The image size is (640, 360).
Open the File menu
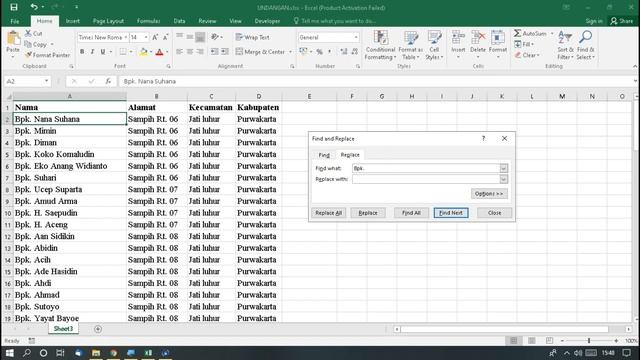(15, 21)
